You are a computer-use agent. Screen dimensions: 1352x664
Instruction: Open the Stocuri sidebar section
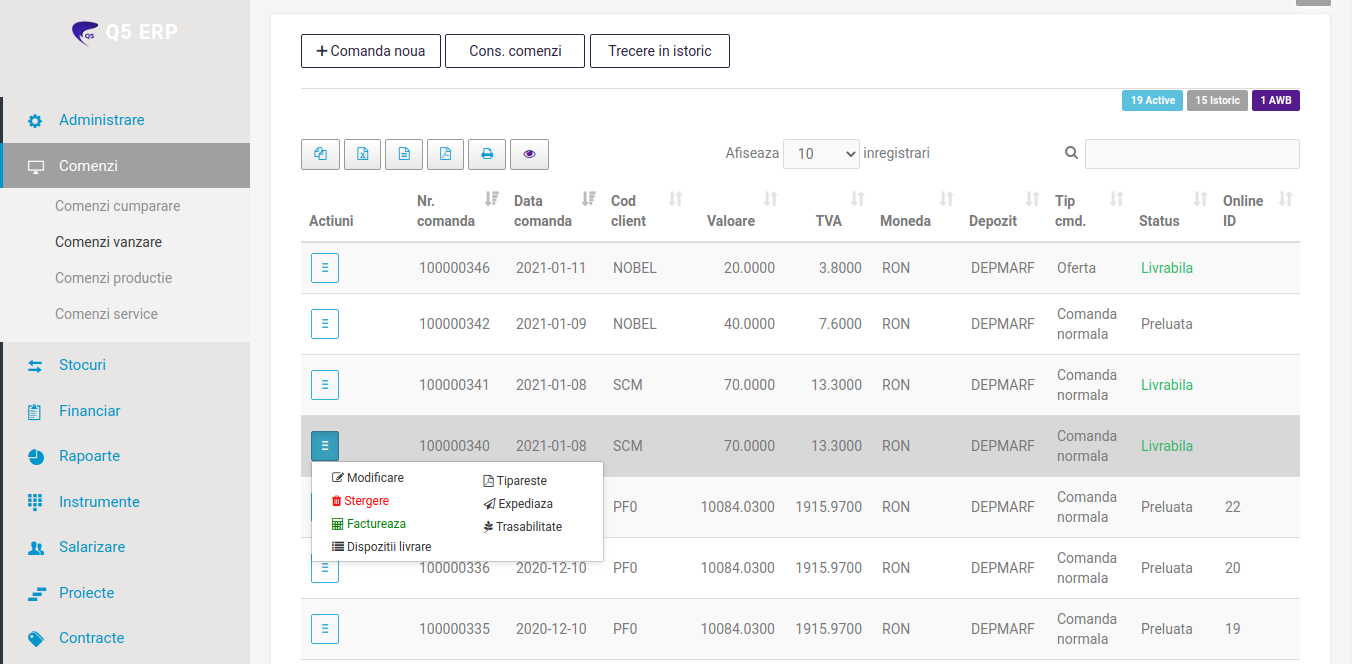[82, 365]
